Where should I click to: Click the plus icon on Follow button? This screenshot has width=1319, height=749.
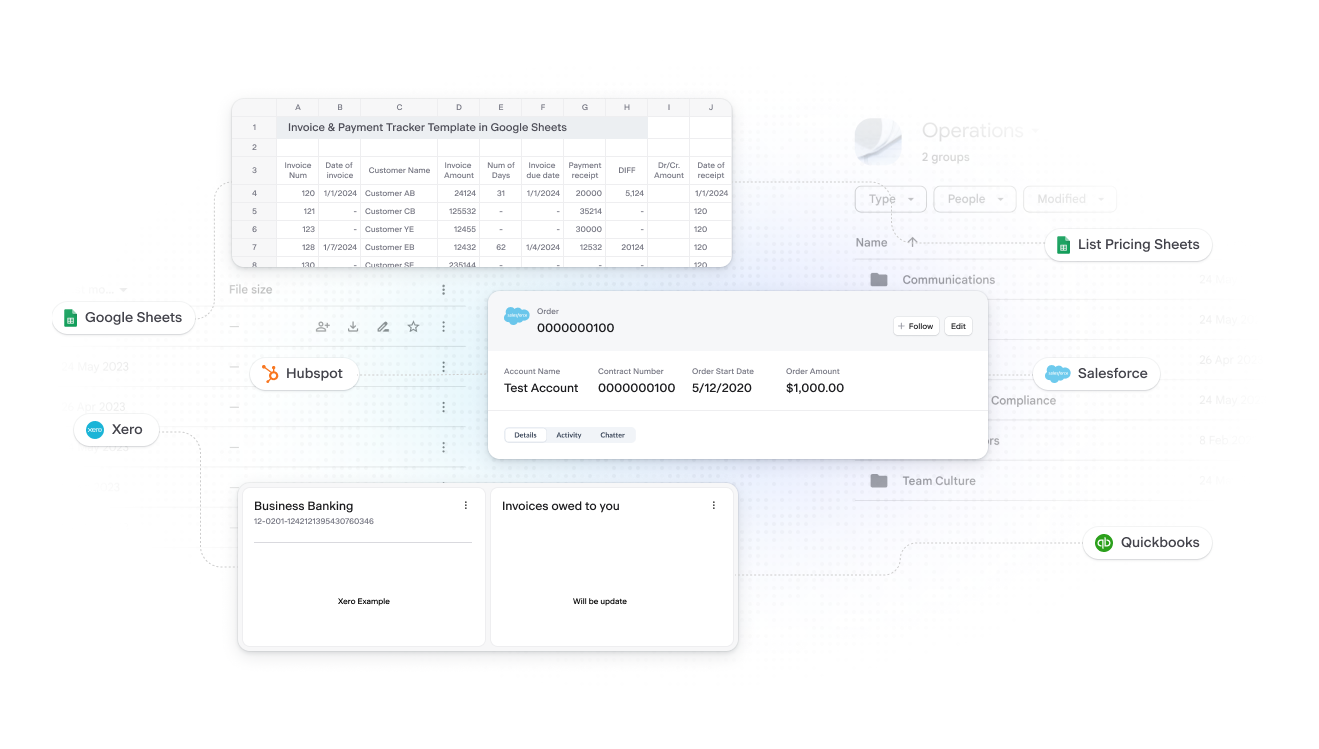(x=901, y=326)
